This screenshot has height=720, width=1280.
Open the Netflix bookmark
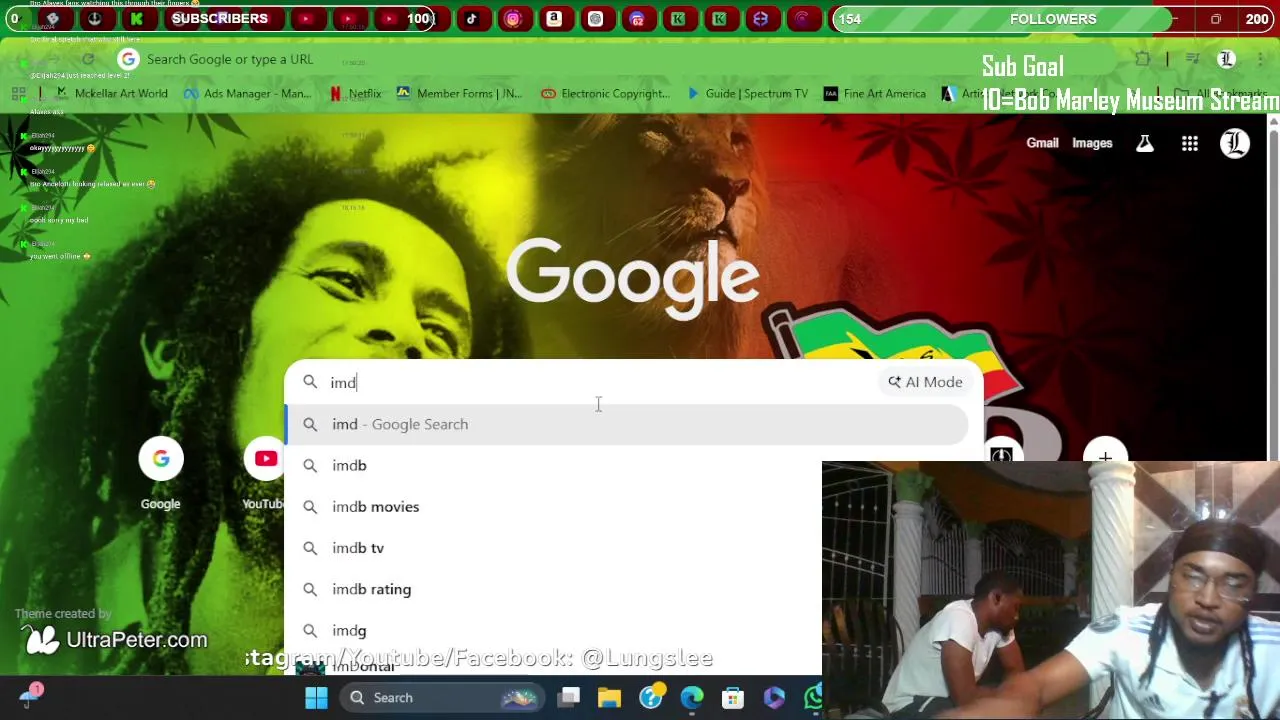click(355, 93)
